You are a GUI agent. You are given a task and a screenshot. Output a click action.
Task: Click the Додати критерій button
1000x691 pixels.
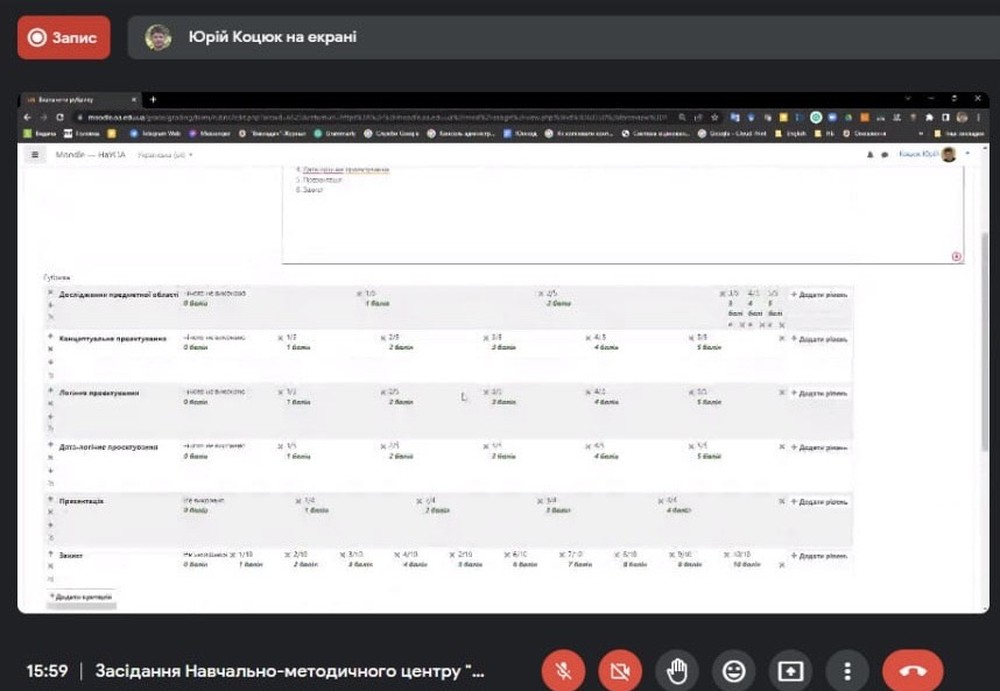(82, 596)
